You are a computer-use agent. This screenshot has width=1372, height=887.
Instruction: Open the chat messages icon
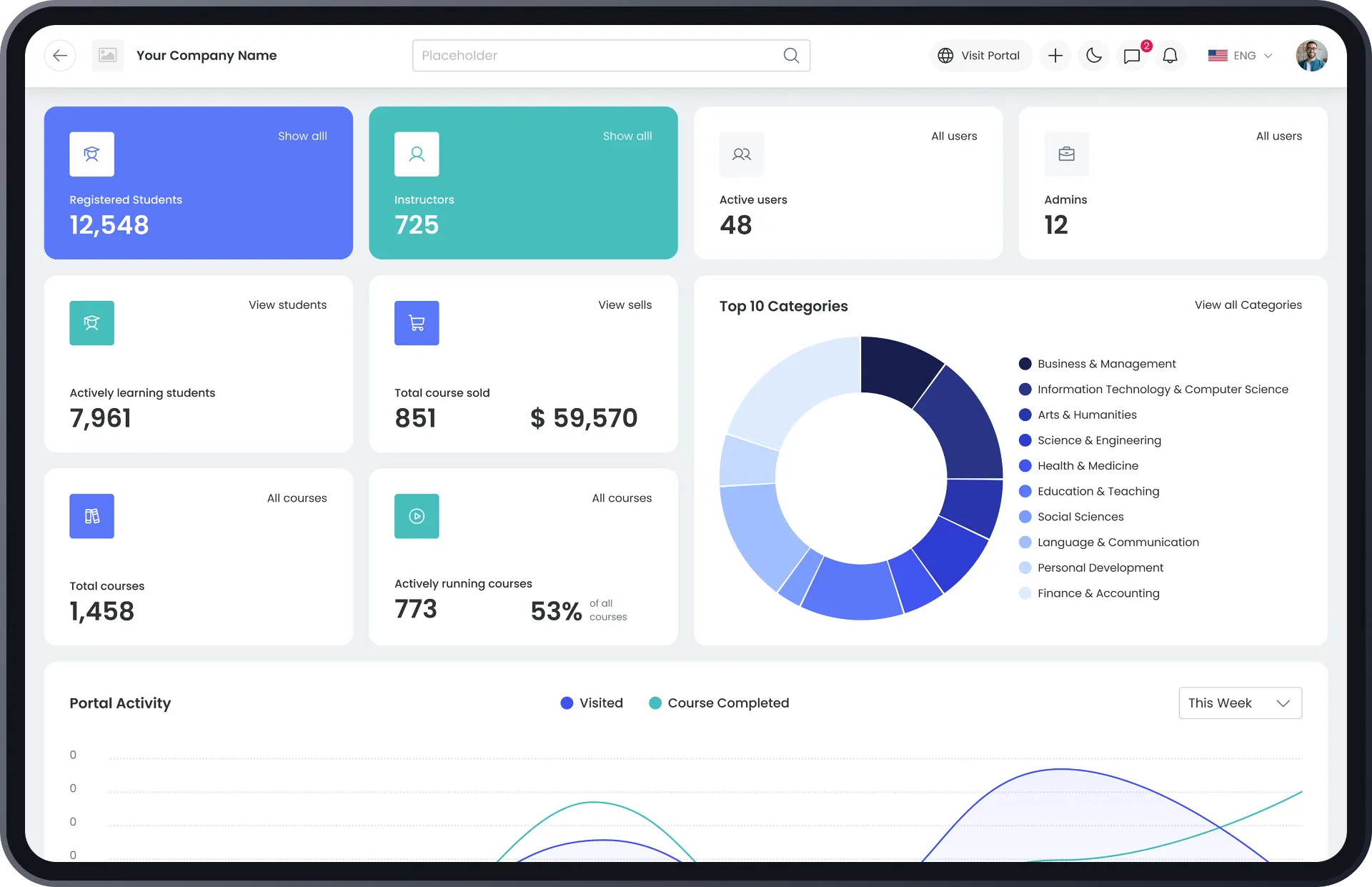[1132, 56]
